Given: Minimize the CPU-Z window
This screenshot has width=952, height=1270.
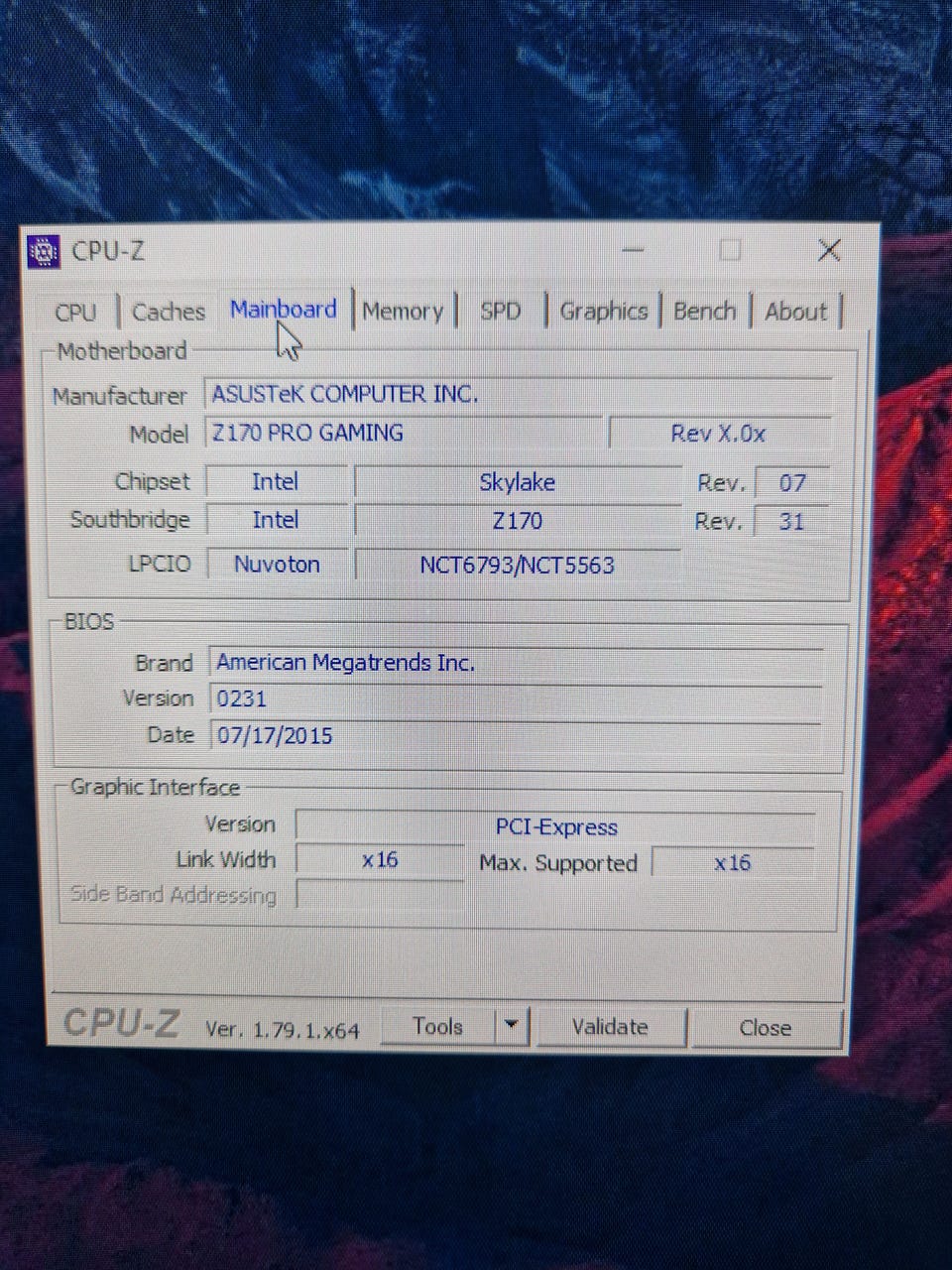Looking at the screenshot, I should point(633,250).
